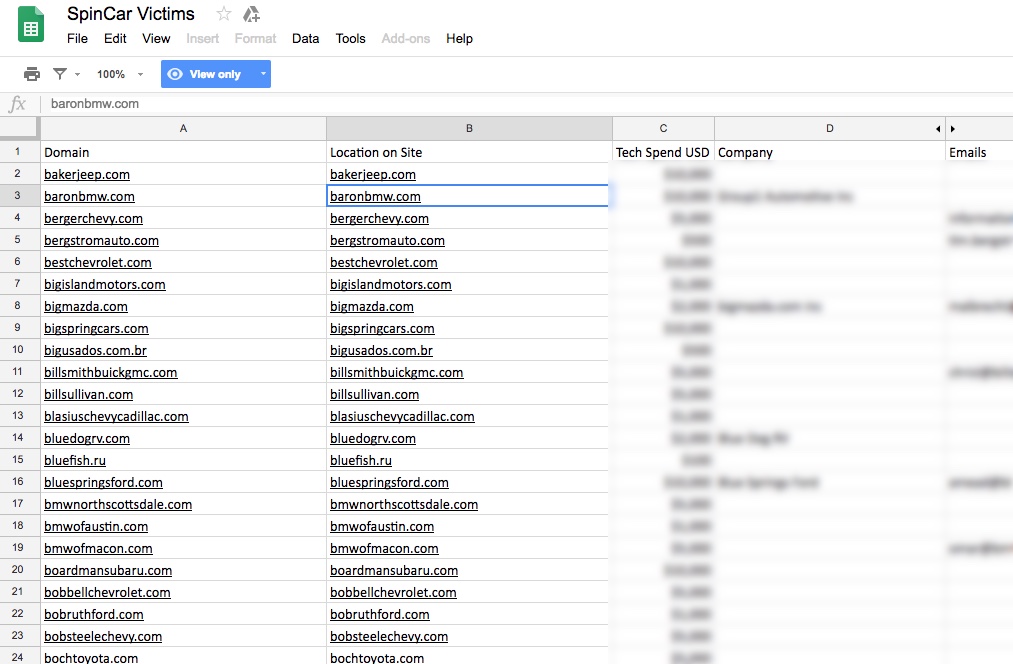Open the Help menu

point(459,39)
